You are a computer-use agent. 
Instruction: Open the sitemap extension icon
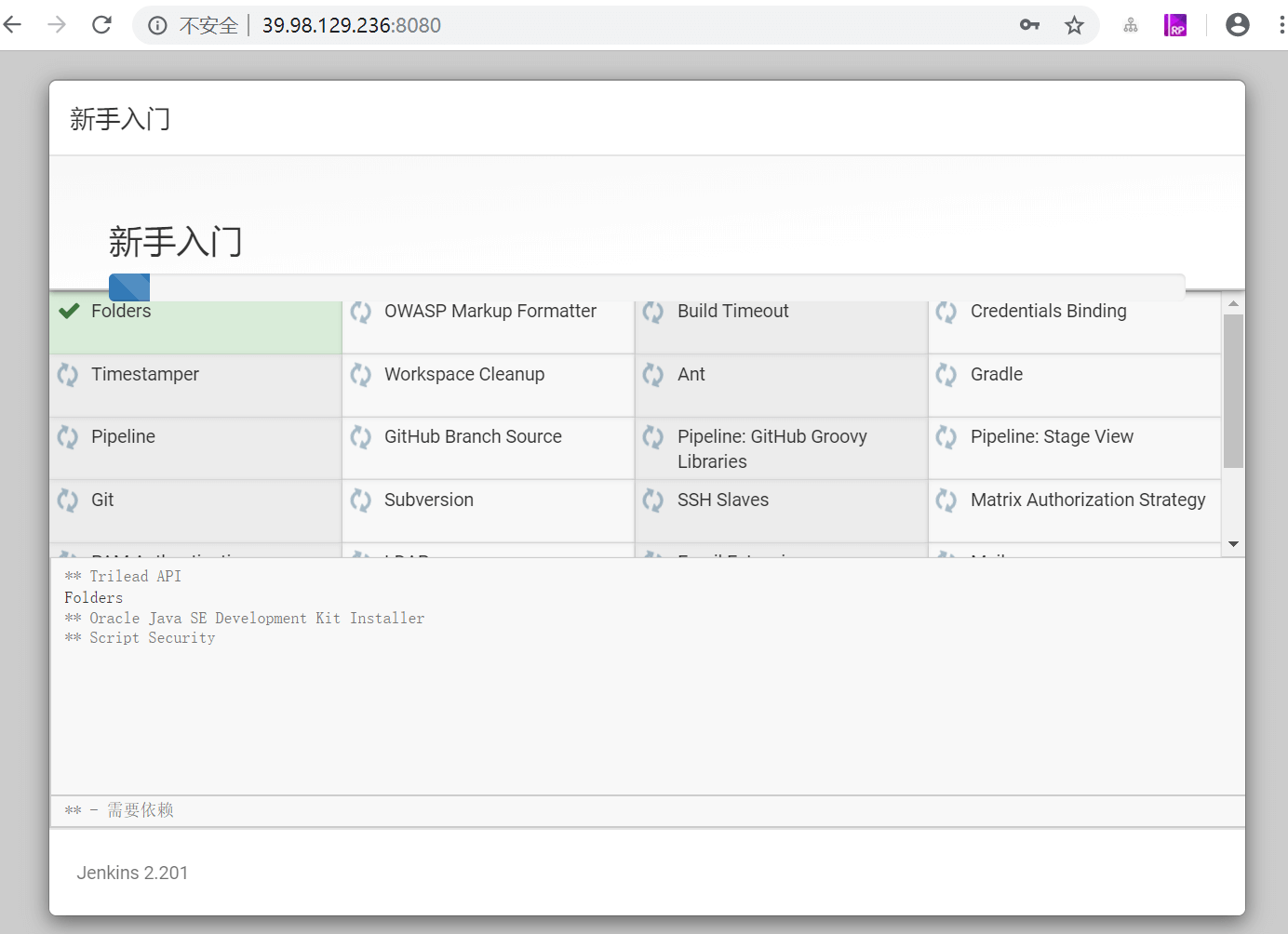[x=1131, y=25]
